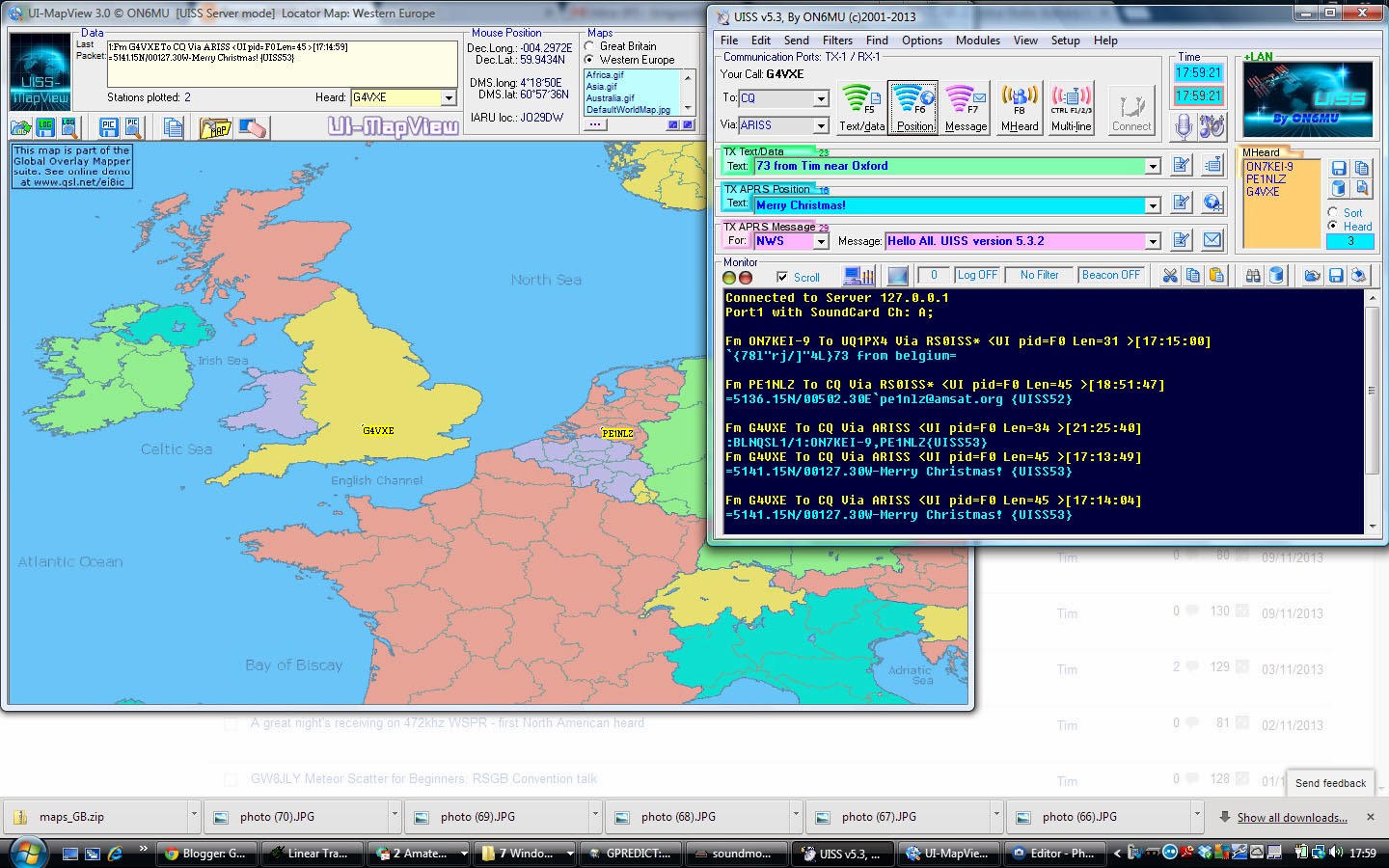Screen dimensions: 1389x868
Task: Click the Connect plug icon
Action: [x=1131, y=109]
